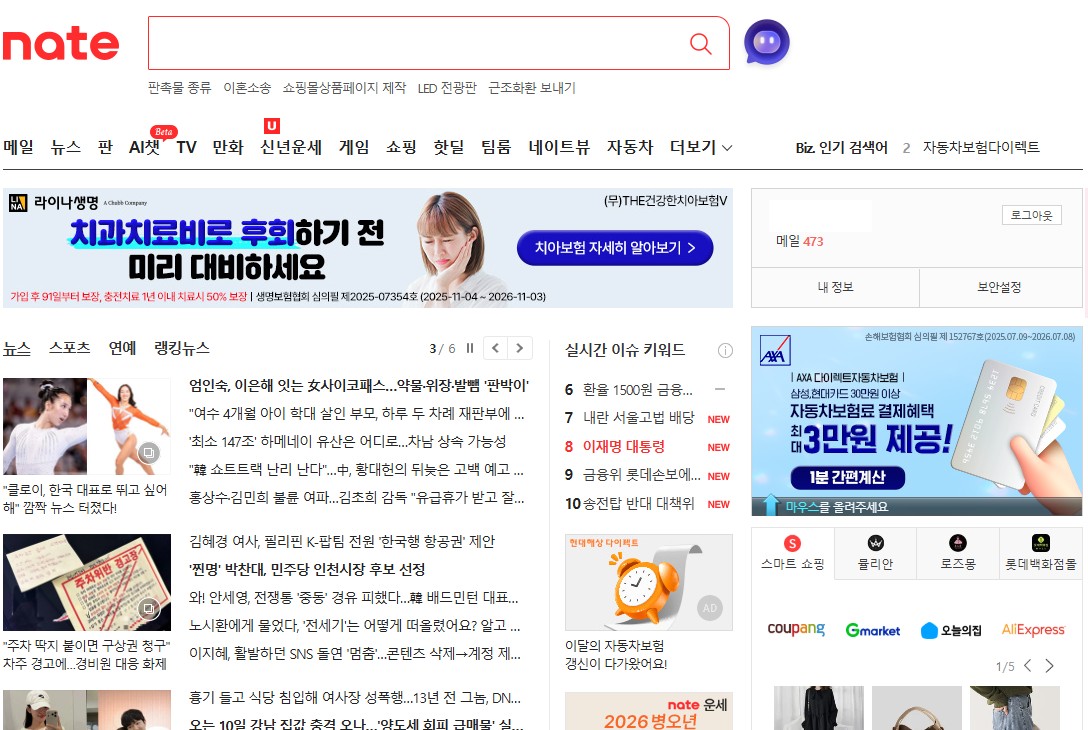The image size is (1088, 730).
Task: Click 치아보험 자세히 알아보기 button
Action: tap(615, 248)
